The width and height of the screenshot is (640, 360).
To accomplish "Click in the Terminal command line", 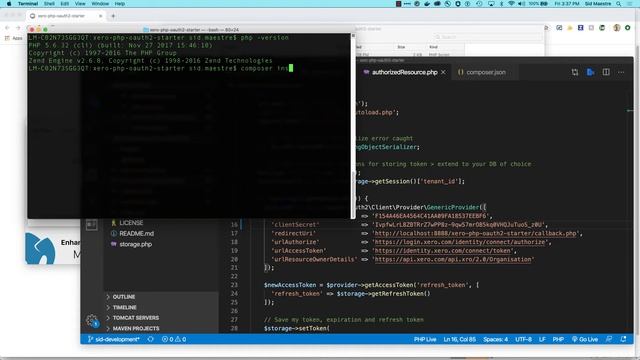I will click(161, 68).
